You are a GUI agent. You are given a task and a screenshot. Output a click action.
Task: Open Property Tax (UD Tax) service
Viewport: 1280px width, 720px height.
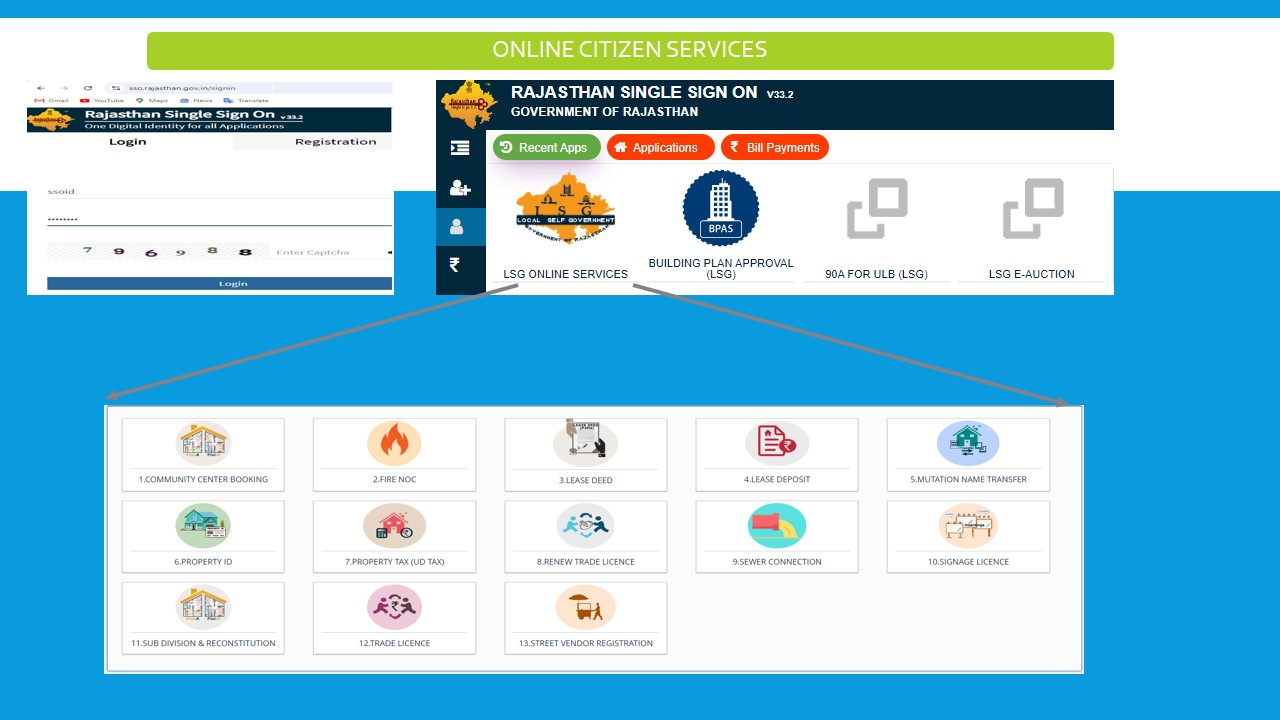pos(394,537)
